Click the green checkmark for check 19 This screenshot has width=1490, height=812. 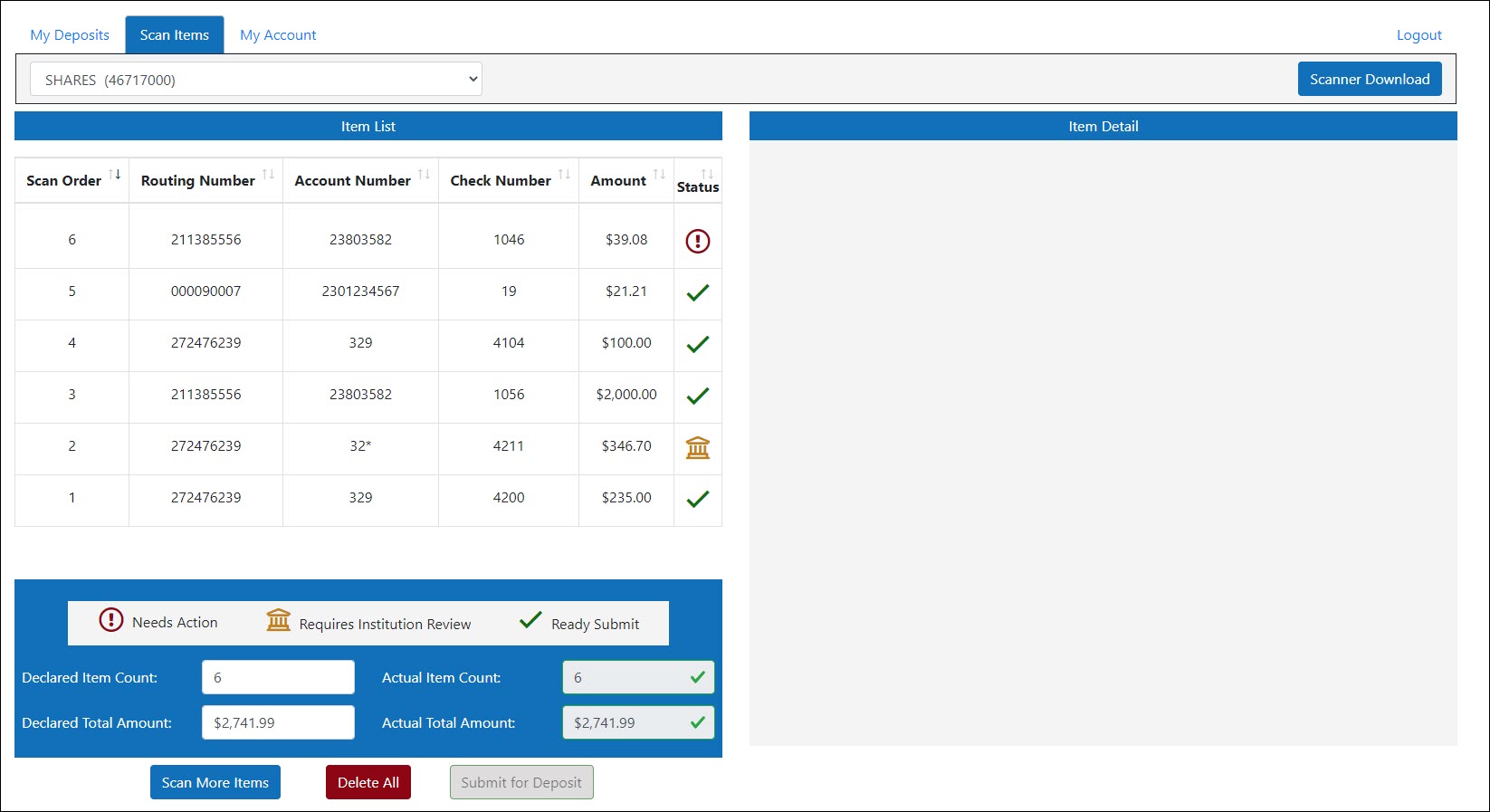click(x=697, y=292)
